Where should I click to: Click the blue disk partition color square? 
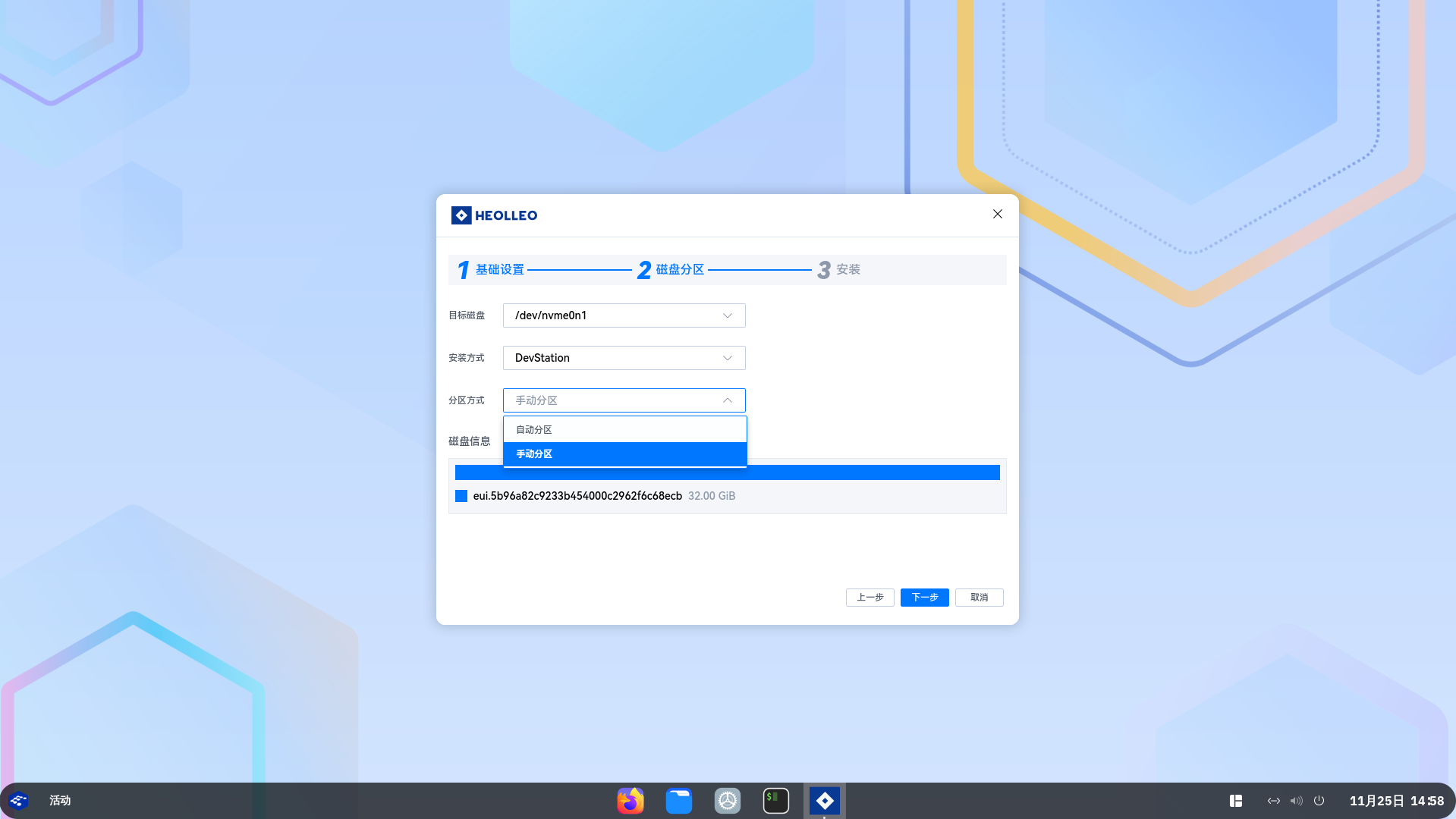coord(461,496)
